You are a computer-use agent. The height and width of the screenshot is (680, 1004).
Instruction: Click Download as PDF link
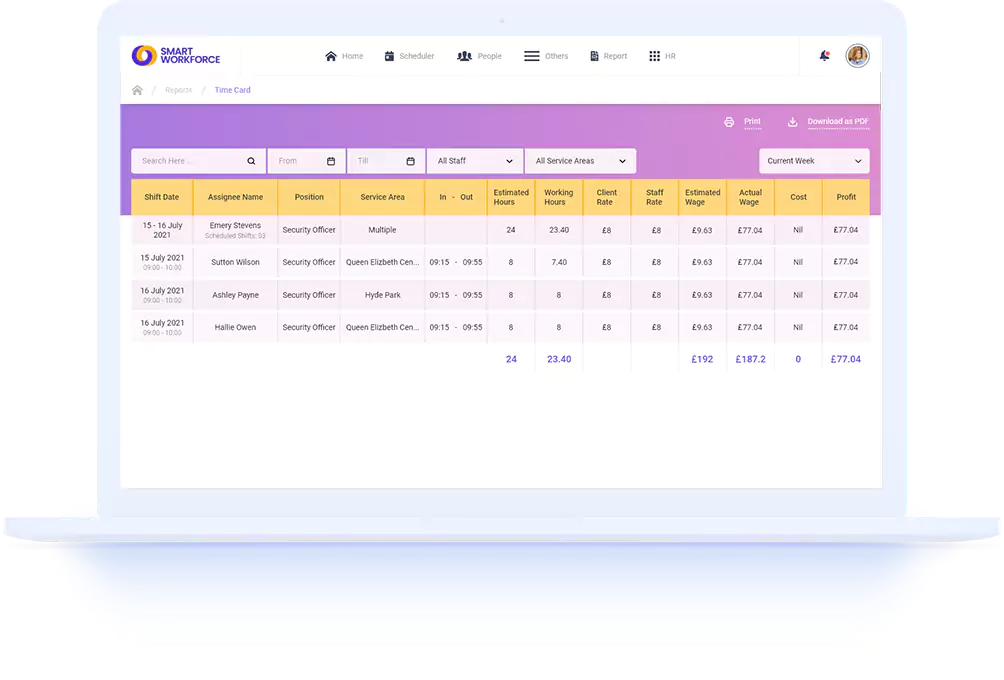838,122
